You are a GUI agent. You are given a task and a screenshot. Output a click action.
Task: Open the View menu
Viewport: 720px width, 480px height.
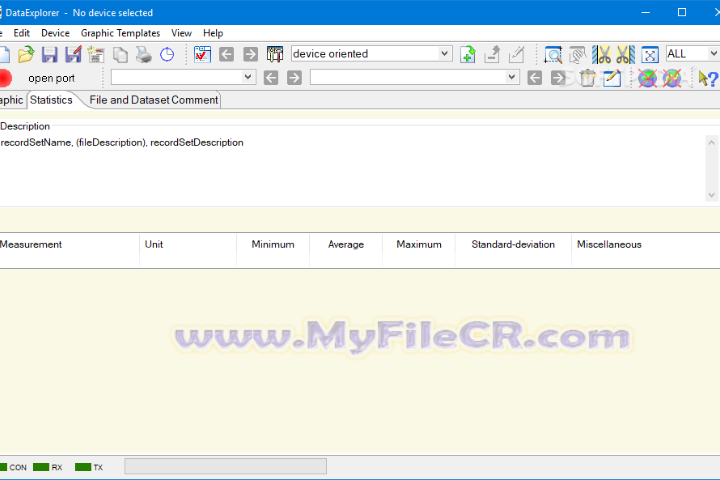coord(181,33)
